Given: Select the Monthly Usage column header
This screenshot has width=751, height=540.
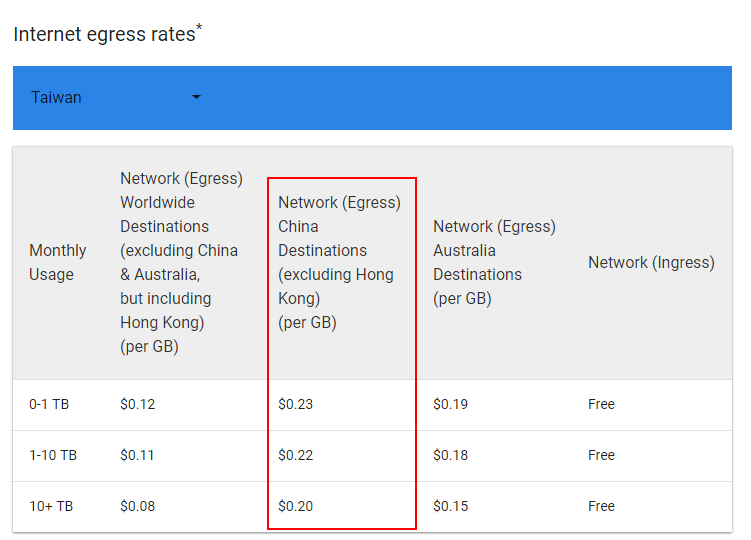Looking at the screenshot, I should coord(57,262).
